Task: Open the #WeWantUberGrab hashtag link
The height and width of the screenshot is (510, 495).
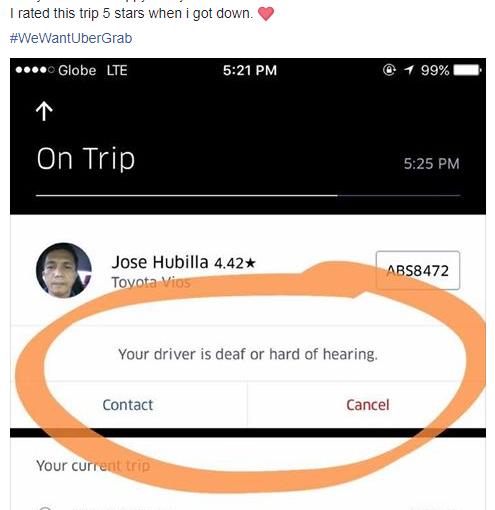Action: [x=71, y=38]
